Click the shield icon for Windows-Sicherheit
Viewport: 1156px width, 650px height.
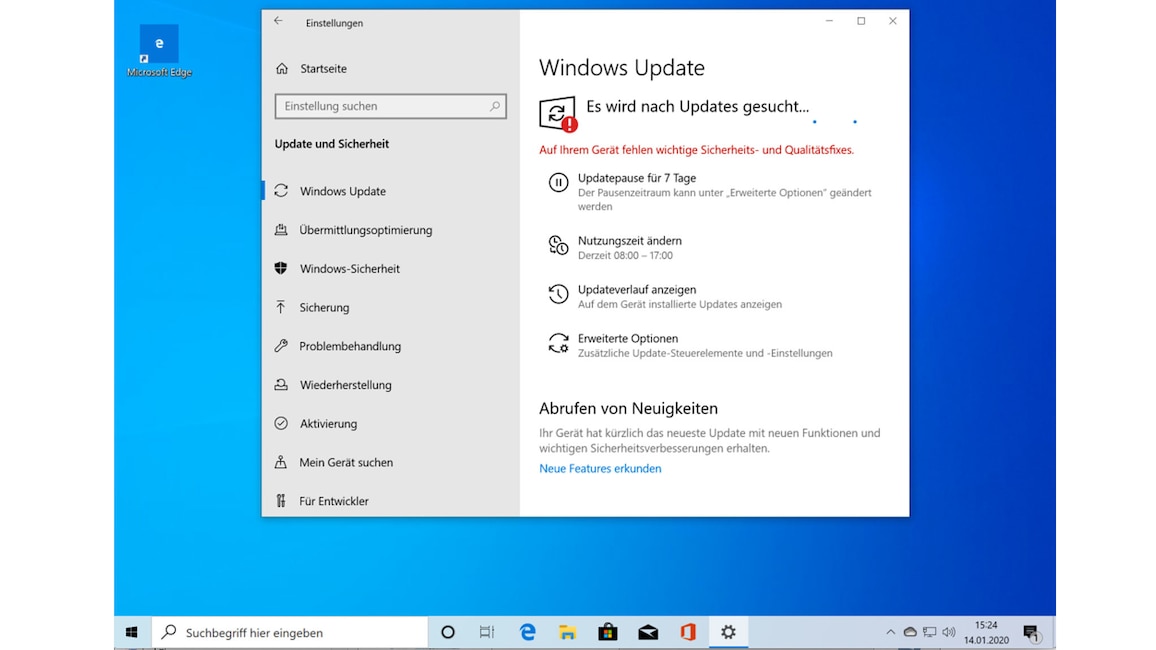281,268
